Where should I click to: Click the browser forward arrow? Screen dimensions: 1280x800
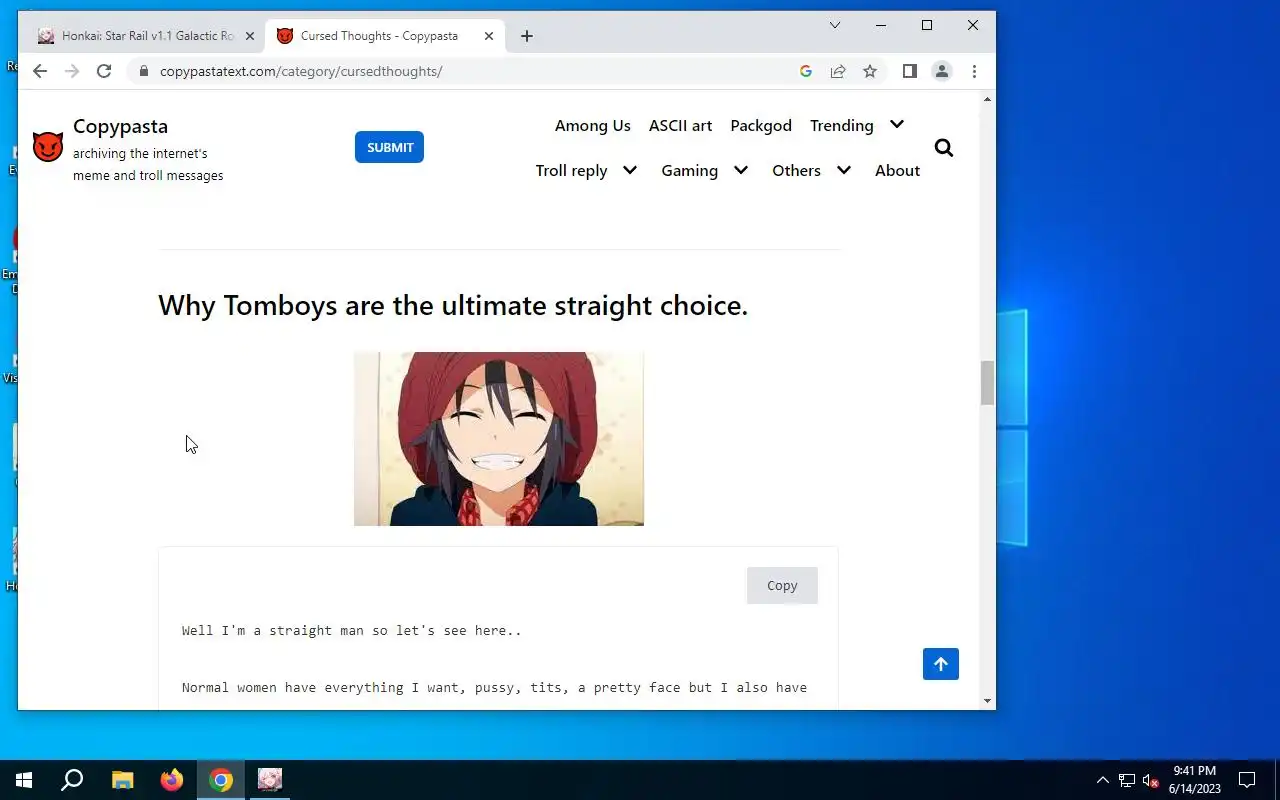(x=71, y=71)
